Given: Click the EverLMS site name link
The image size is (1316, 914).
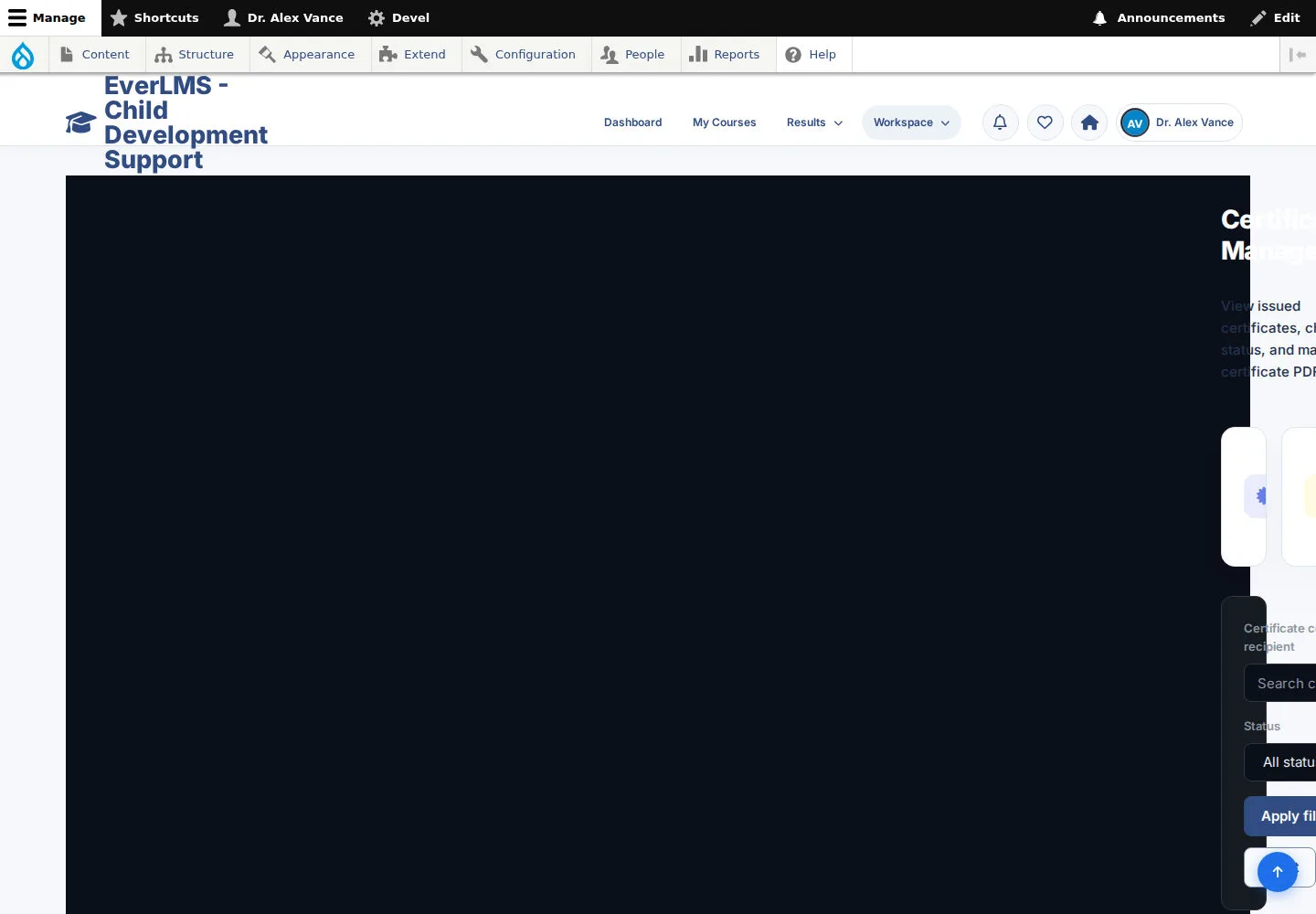Looking at the screenshot, I should click(186, 122).
